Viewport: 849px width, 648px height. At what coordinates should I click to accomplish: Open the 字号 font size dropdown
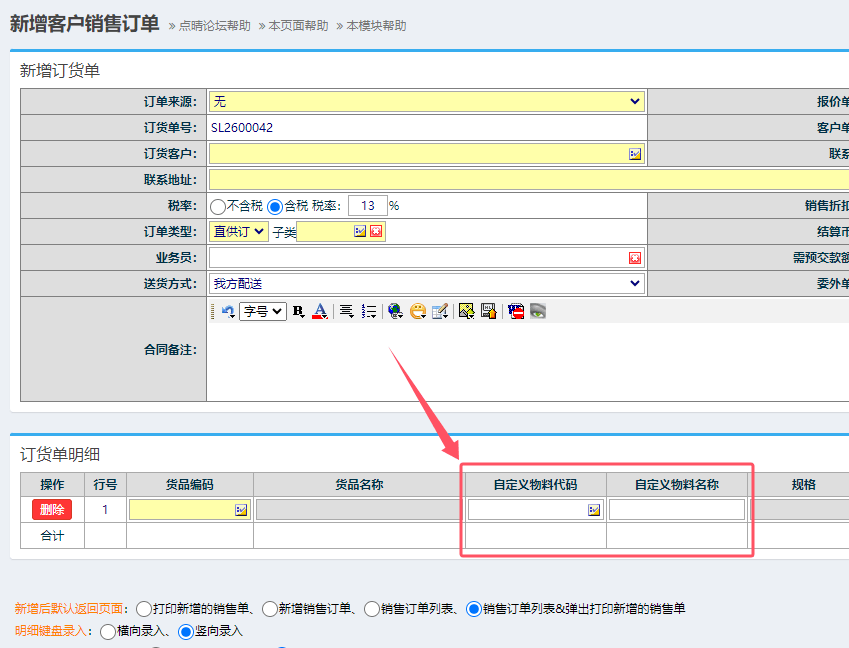(263, 311)
